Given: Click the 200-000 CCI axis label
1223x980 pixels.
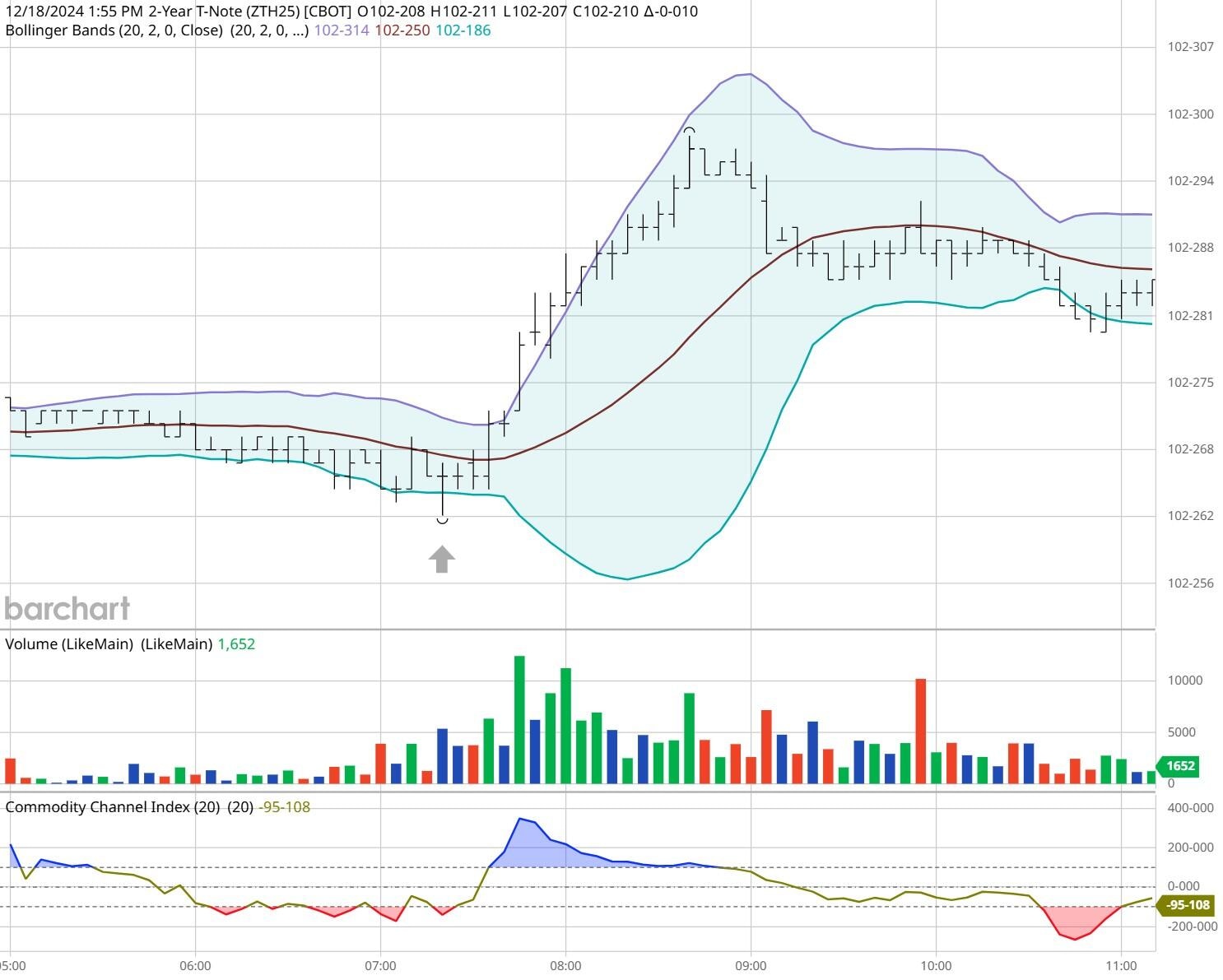Looking at the screenshot, I should [1191, 848].
